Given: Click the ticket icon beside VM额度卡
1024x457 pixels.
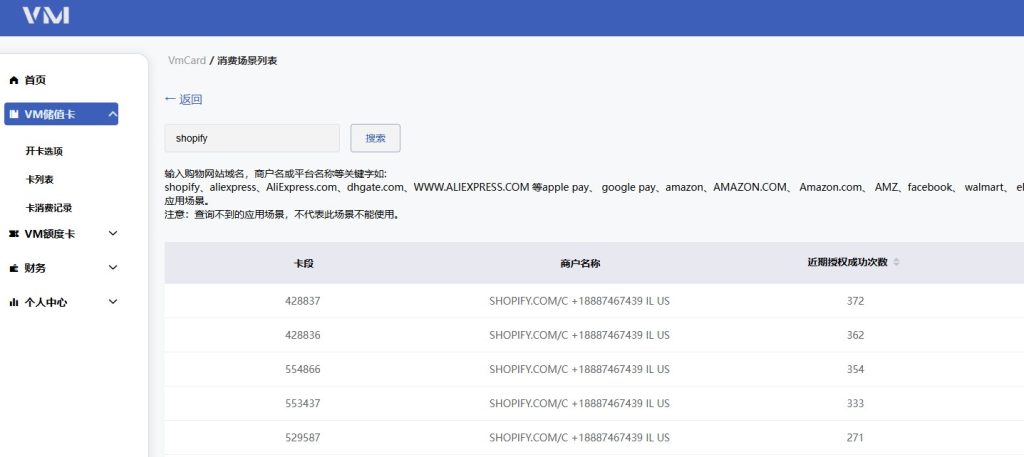Looking at the screenshot, I should coord(14,234).
